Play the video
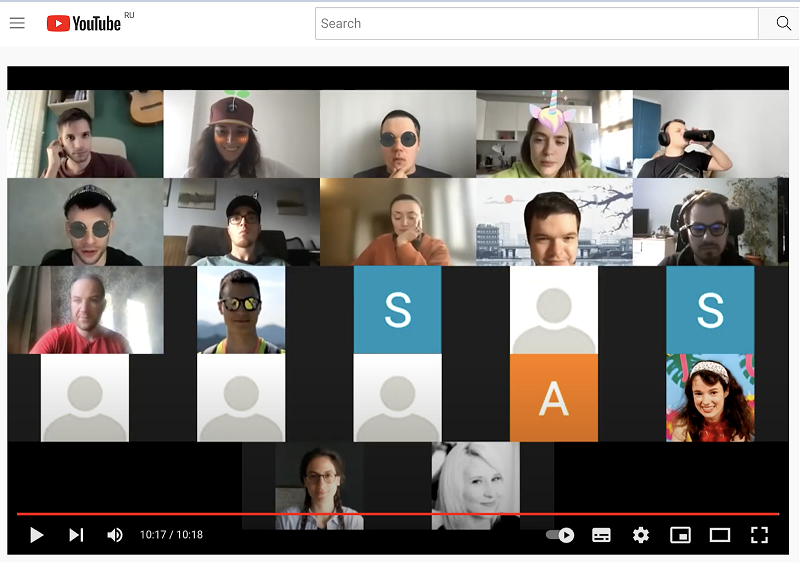800x564 pixels. coord(36,535)
